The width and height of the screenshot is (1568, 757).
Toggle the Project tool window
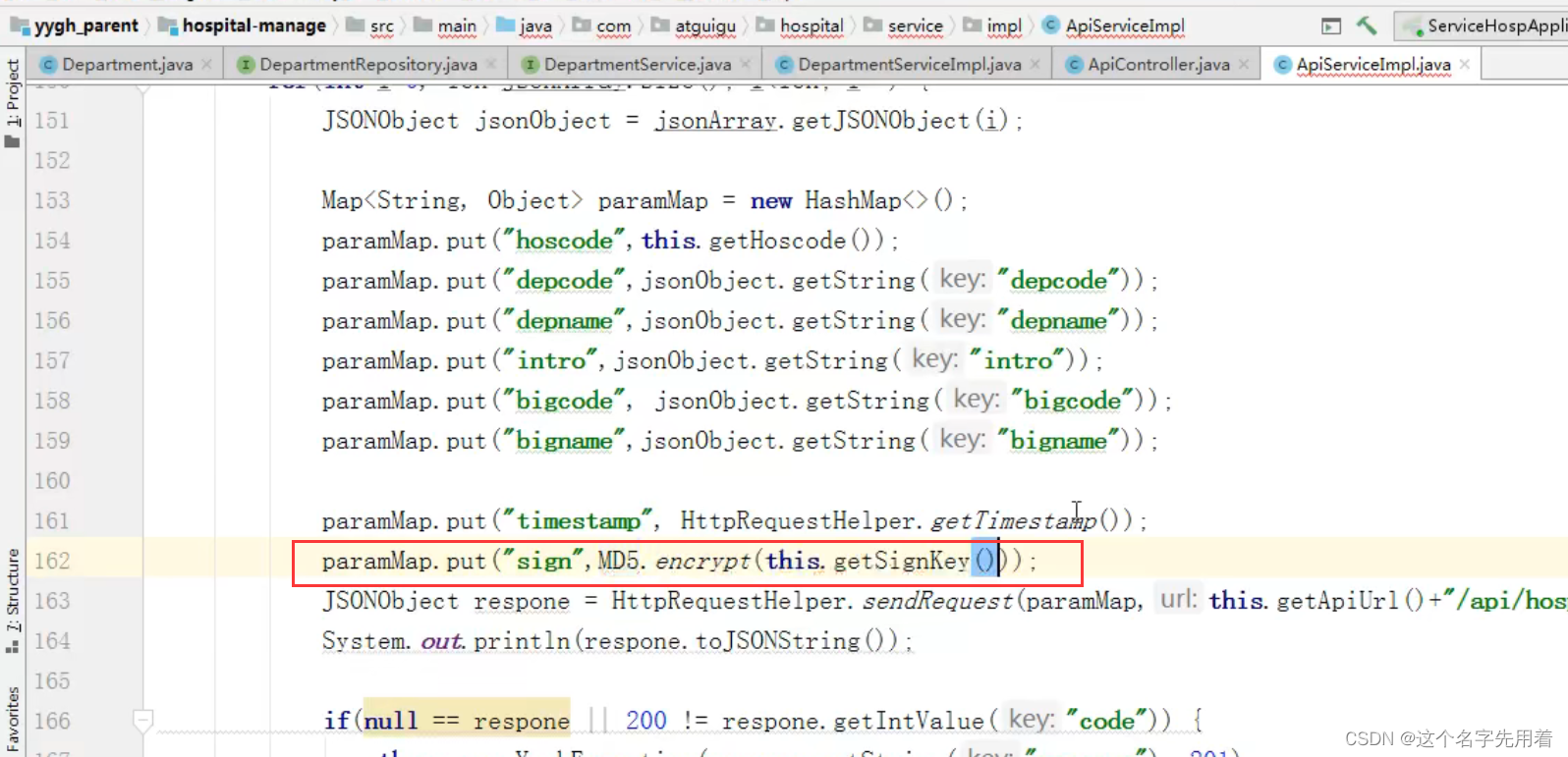click(12, 102)
